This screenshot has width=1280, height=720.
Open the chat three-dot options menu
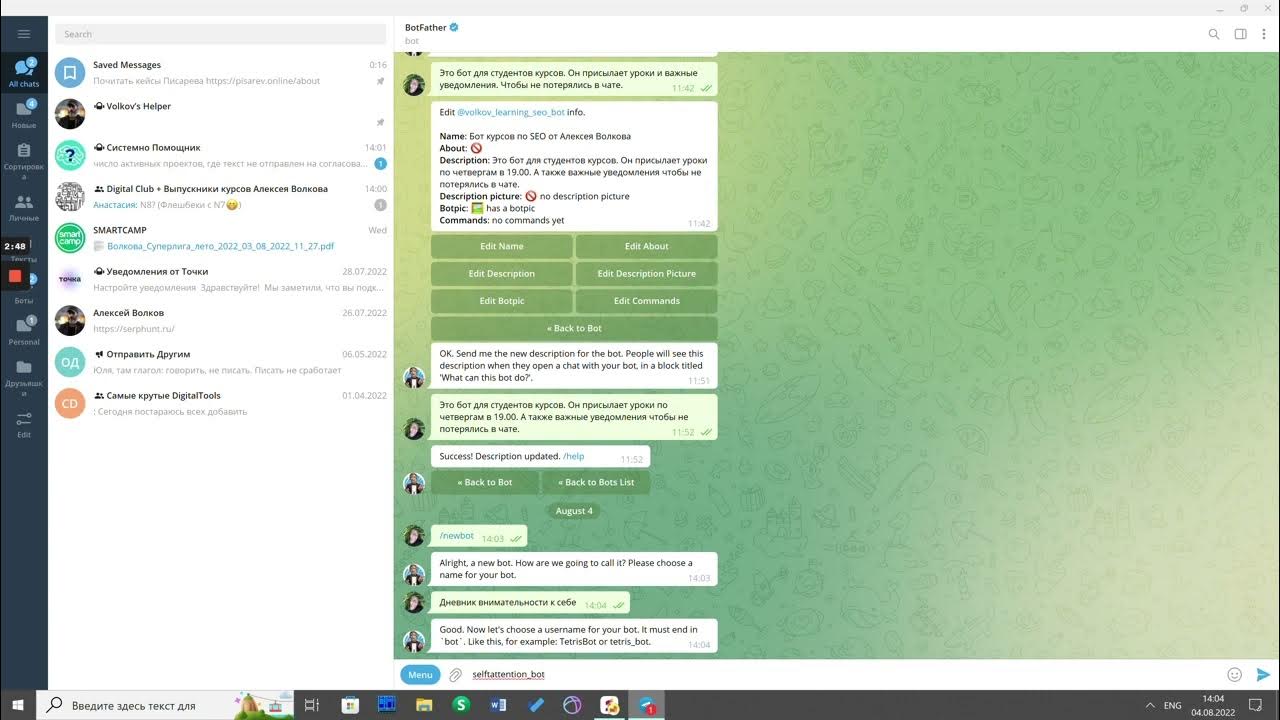click(x=1263, y=34)
